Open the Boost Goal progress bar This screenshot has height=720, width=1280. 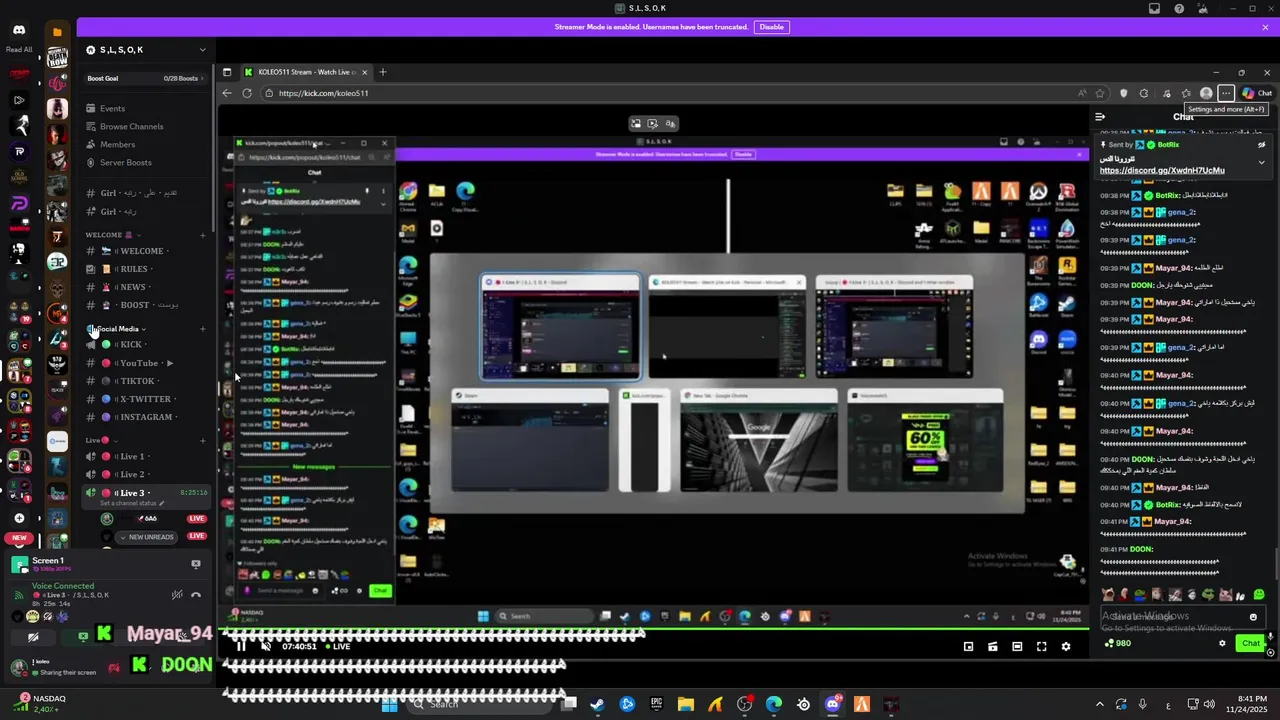pyautogui.click(x=146, y=78)
